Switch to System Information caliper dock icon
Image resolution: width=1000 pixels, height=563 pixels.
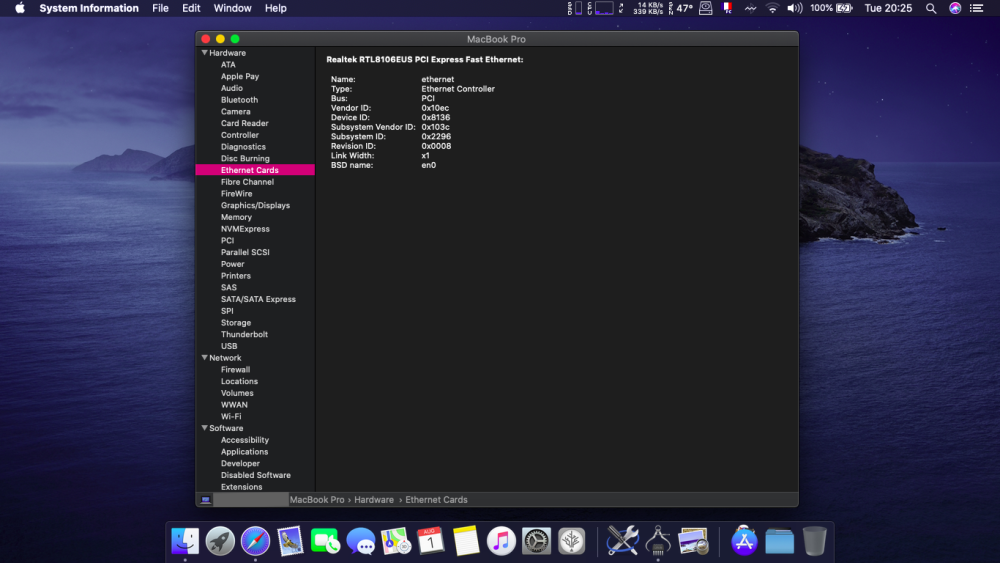coord(658,541)
